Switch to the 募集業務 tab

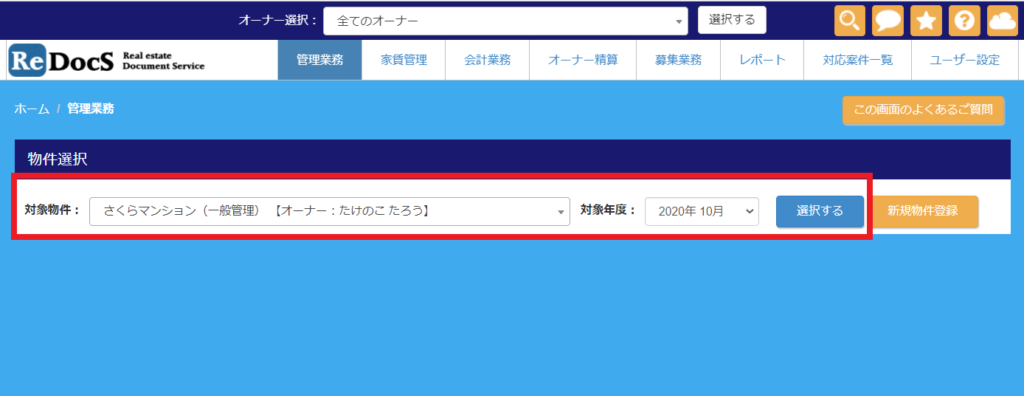click(x=679, y=60)
